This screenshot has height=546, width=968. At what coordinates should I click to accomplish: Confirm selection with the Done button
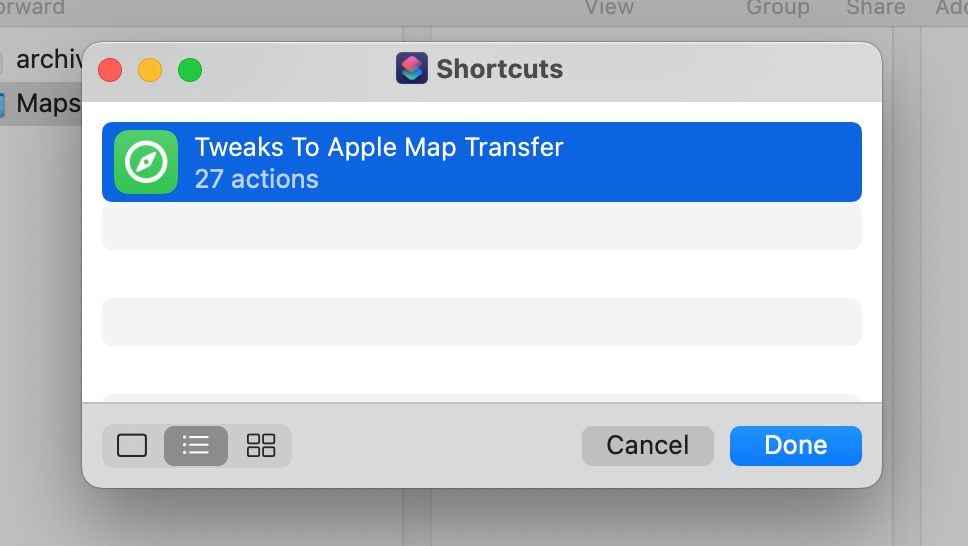pyautogui.click(x=795, y=445)
